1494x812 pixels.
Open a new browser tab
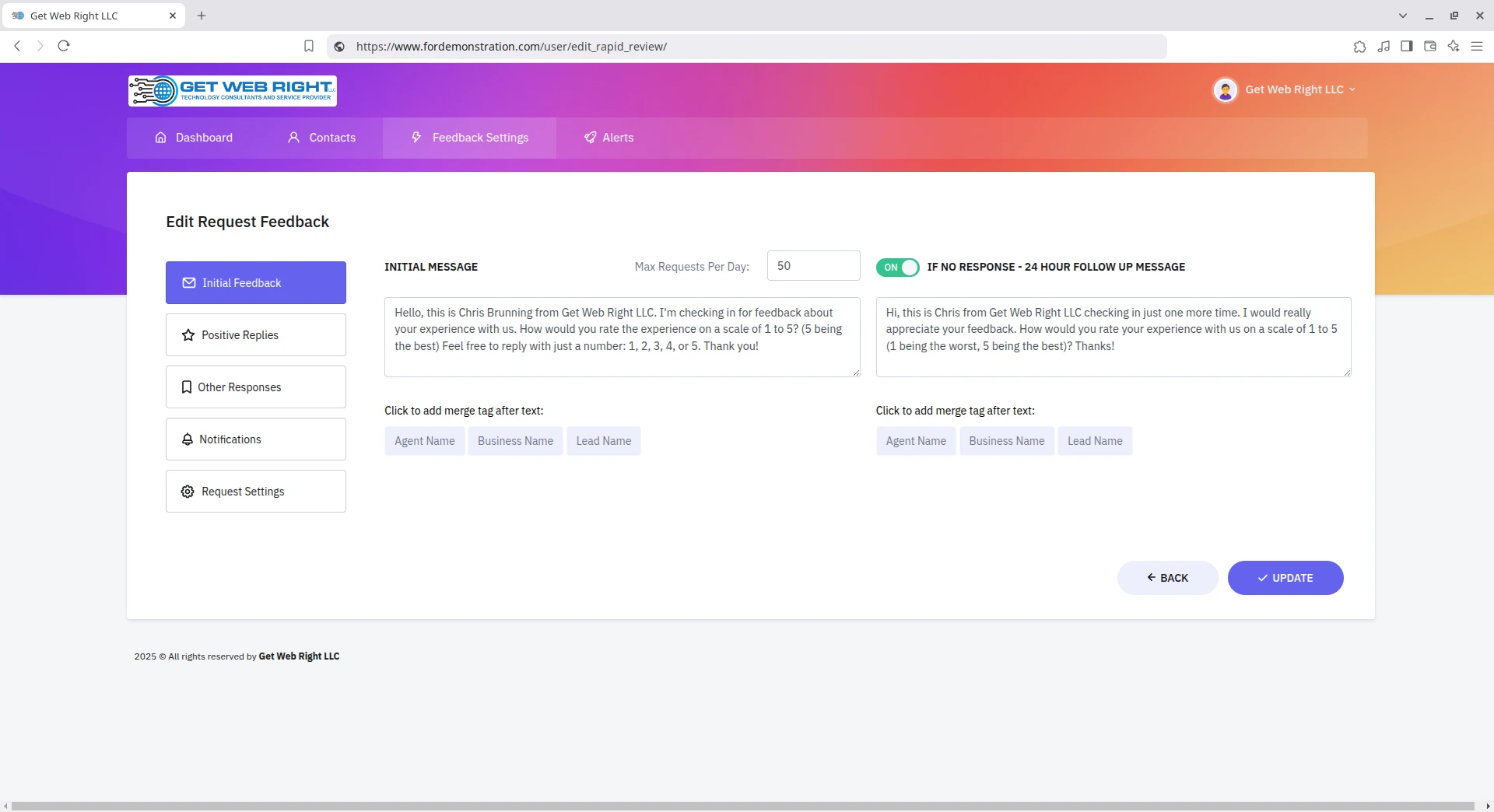(x=202, y=16)
